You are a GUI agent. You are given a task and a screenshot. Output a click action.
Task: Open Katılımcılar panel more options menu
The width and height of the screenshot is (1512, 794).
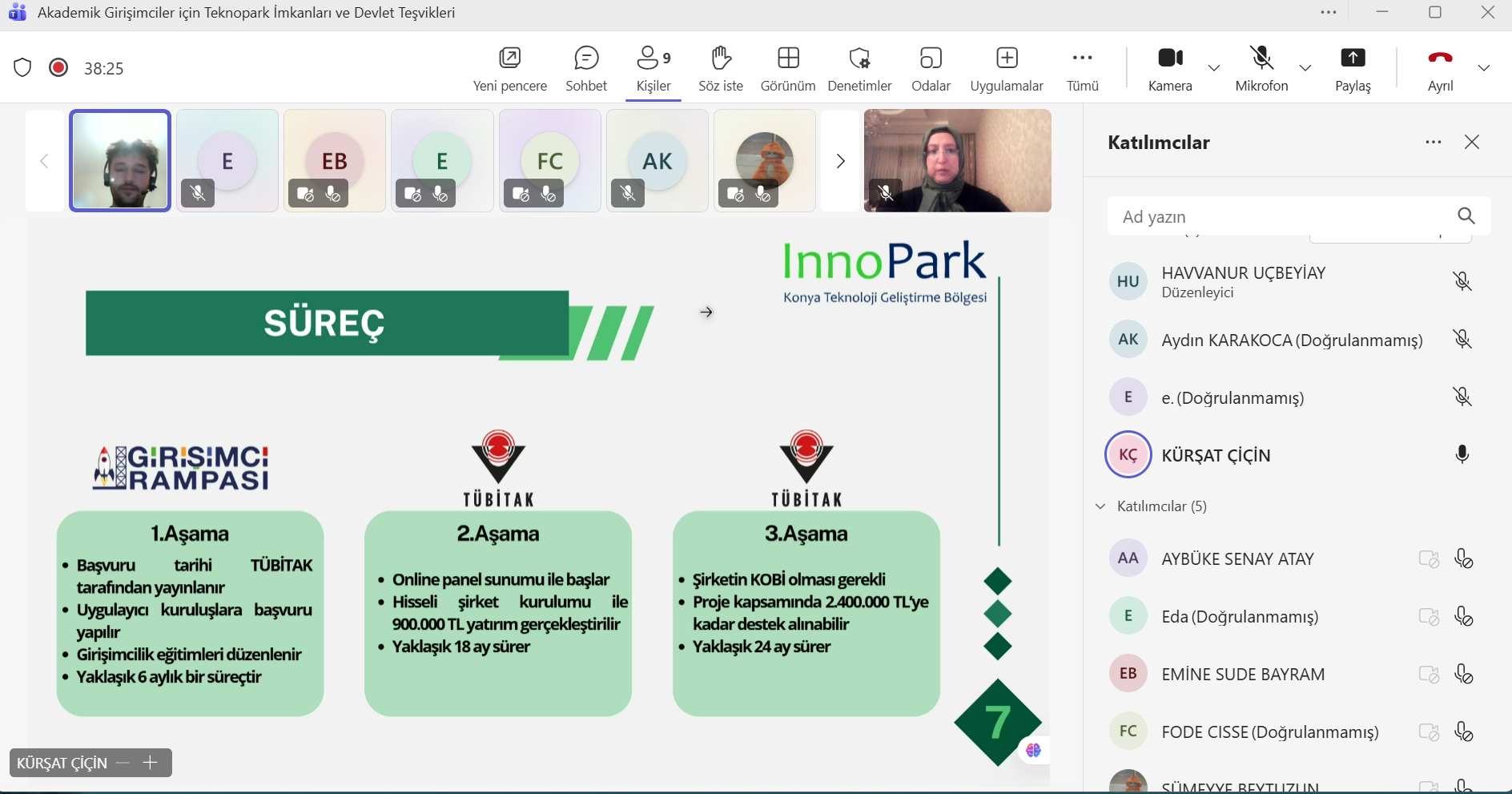coord(1433,143)
